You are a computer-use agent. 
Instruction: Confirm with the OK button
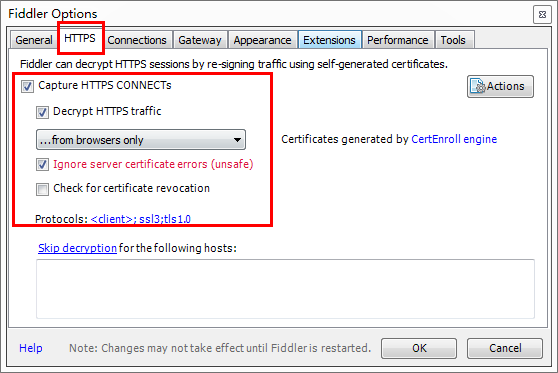[419, 348]
